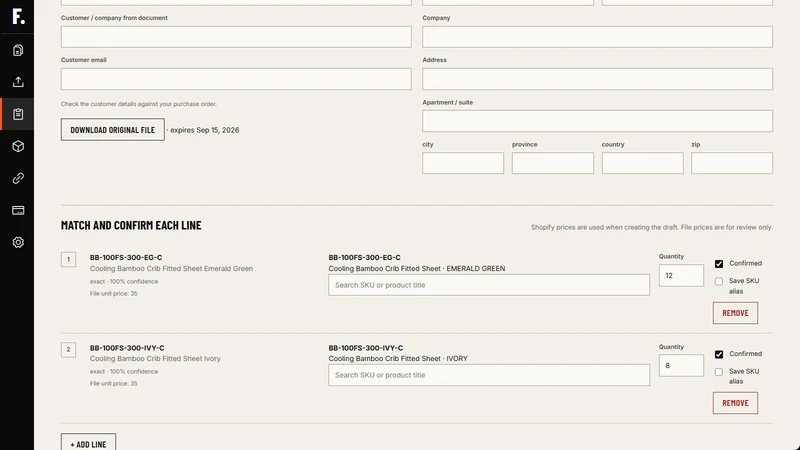
Task: Click matched title 'Cooling Bamboo Crib Fitted Sheet - EMERALD GREEN'
Action: [417, 268]
